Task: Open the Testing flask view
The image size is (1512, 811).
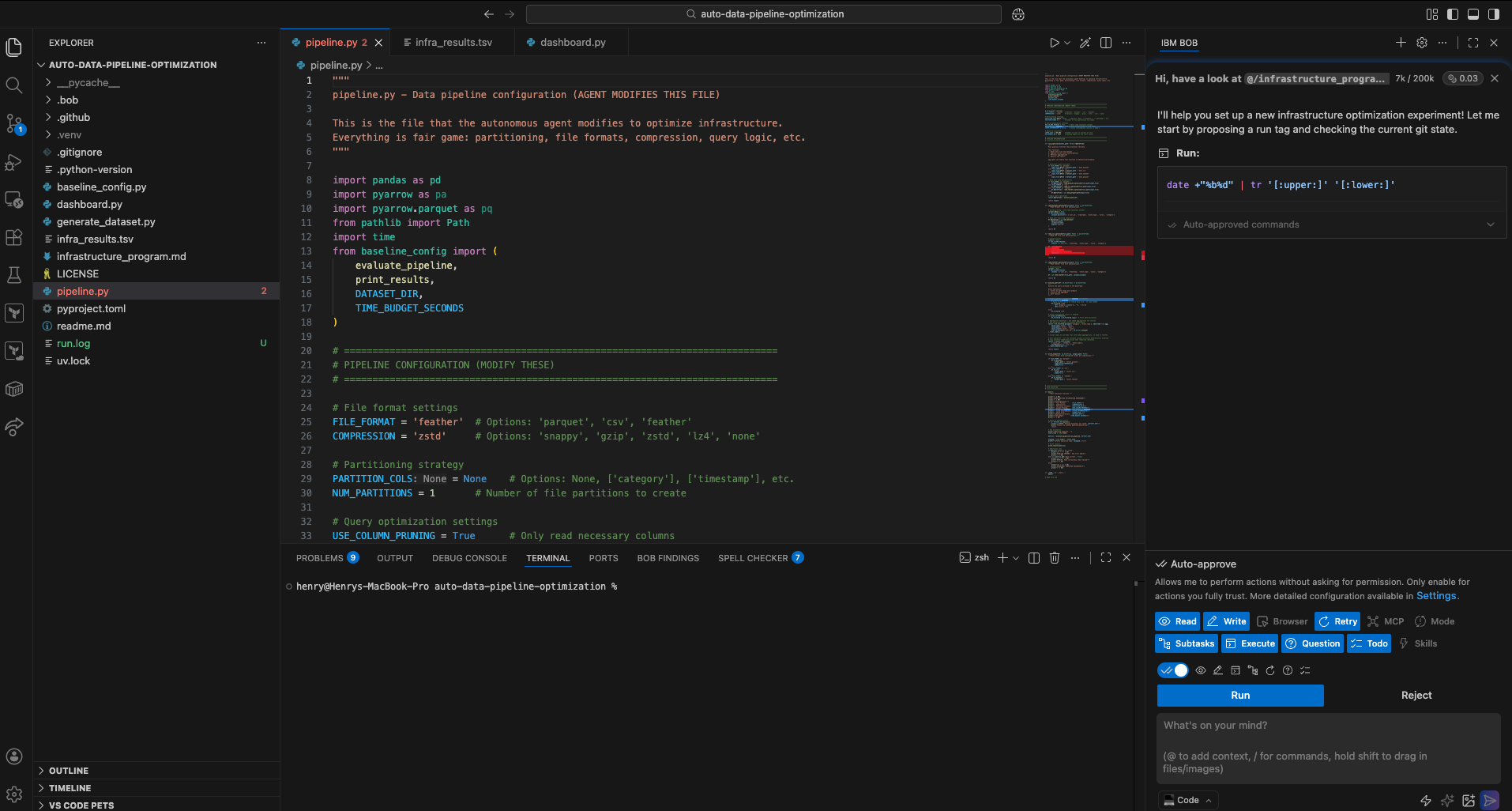Action: [x=13, y=275]
